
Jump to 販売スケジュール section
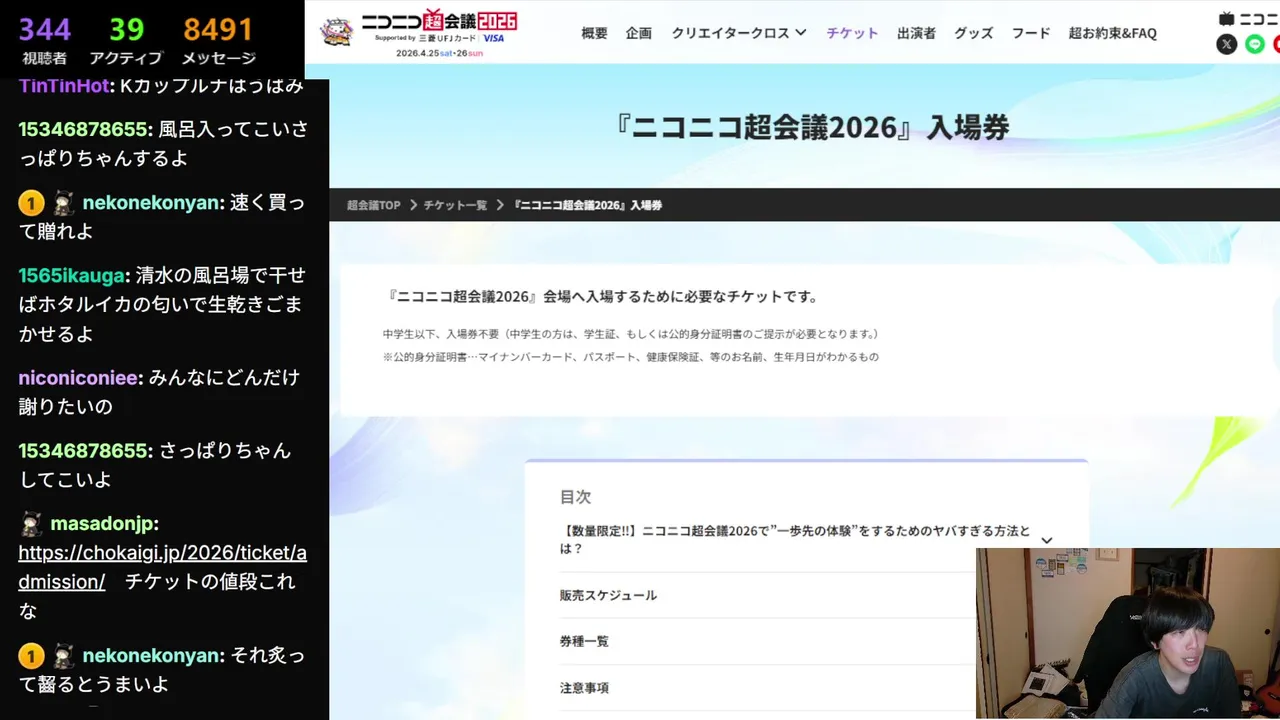click(608, 595)
